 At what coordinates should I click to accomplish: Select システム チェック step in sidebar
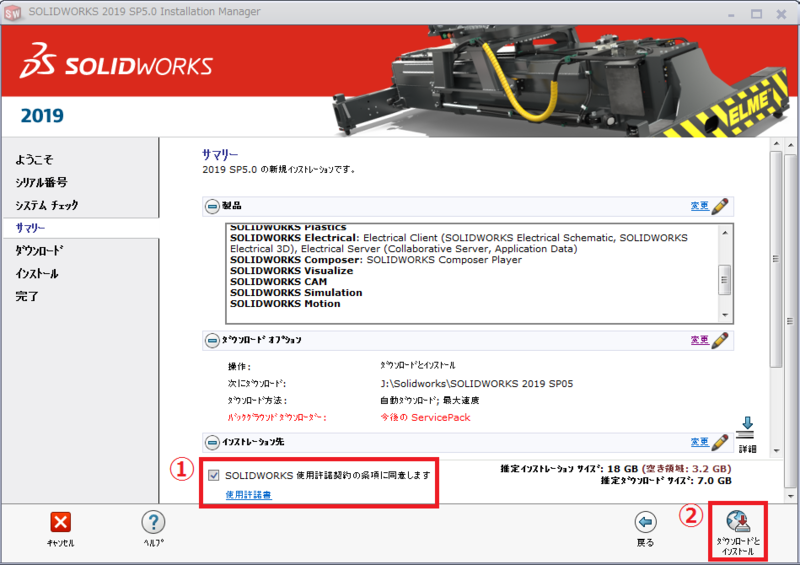point(46,205)
